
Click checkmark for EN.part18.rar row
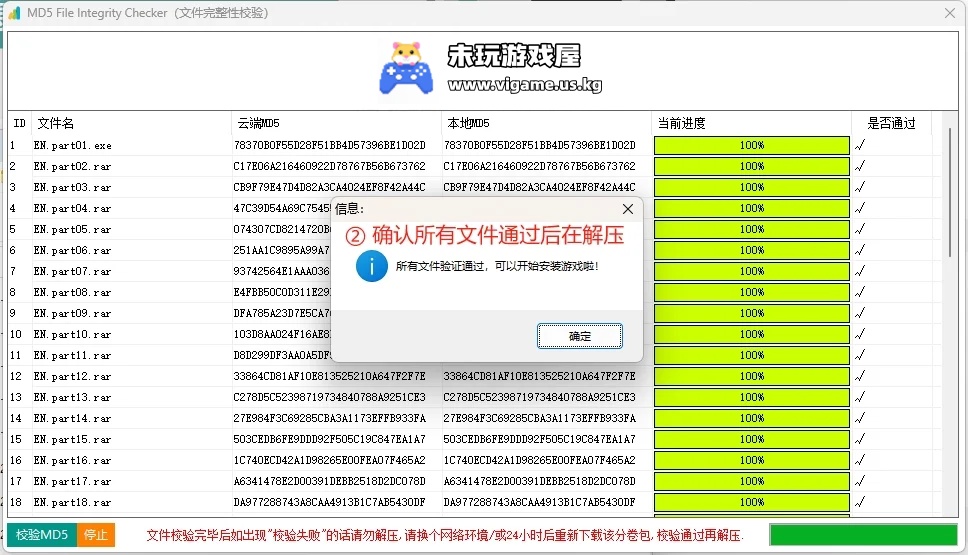pyautogui.click(x=860, y=502)
